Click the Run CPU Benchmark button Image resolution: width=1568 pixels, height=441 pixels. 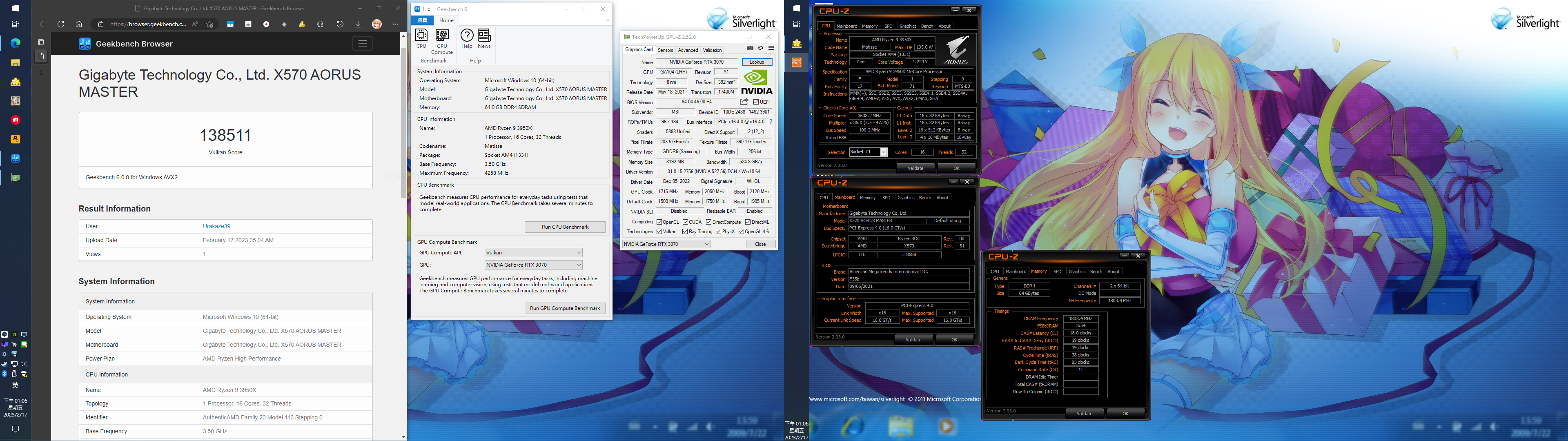[565, 227]
